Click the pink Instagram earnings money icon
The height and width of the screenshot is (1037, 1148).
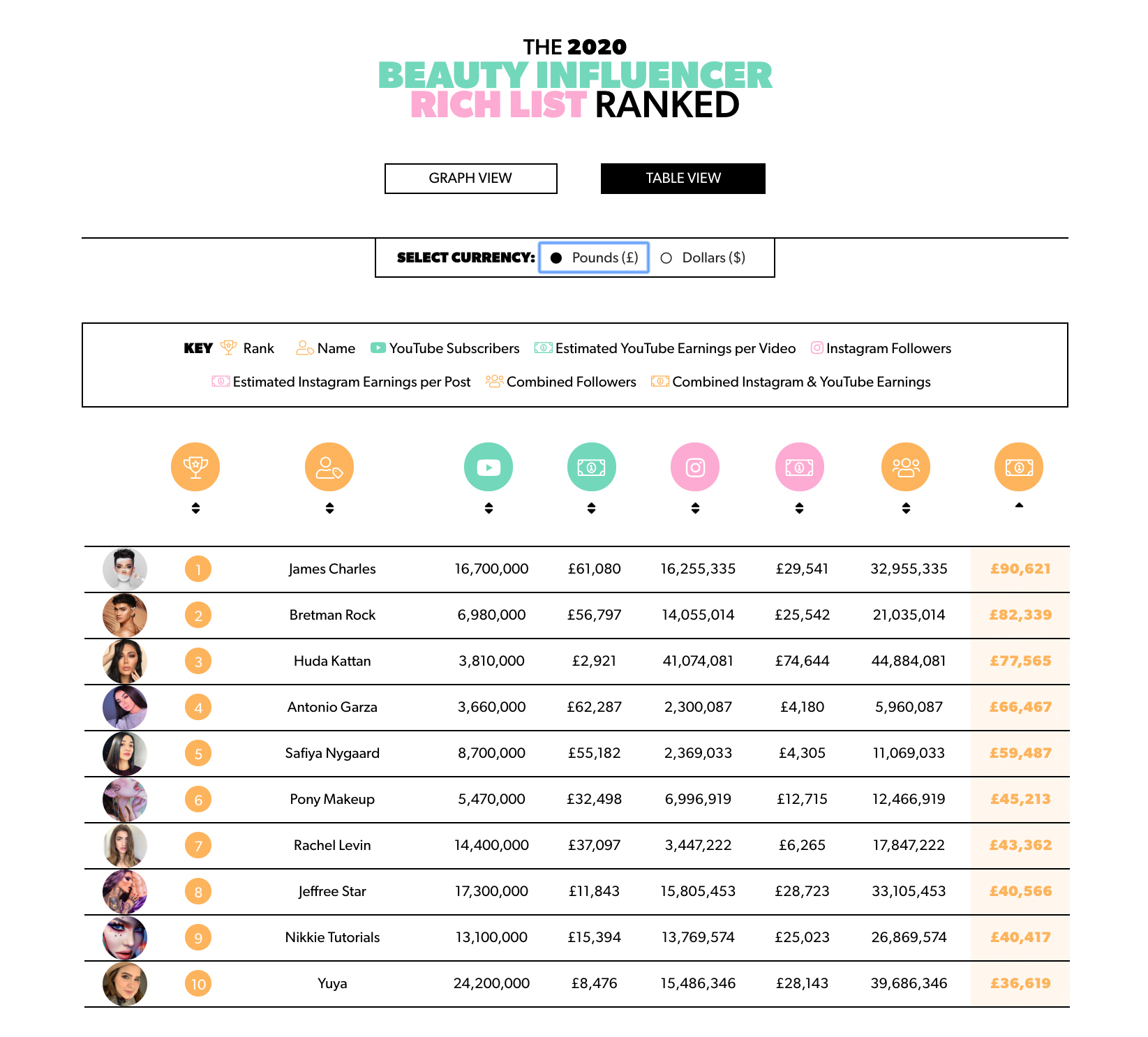point(800,467)
